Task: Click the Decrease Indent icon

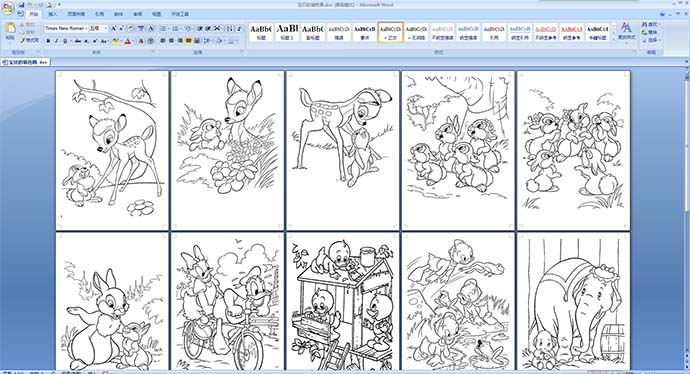Action: 200,28
